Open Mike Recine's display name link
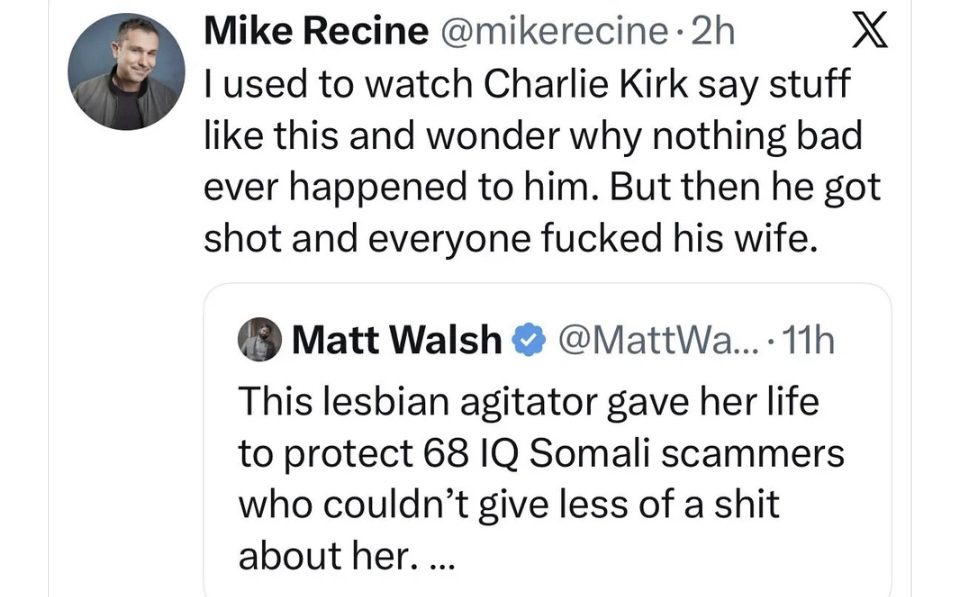This screenshot has height=597, width=960. click(315, 33)
